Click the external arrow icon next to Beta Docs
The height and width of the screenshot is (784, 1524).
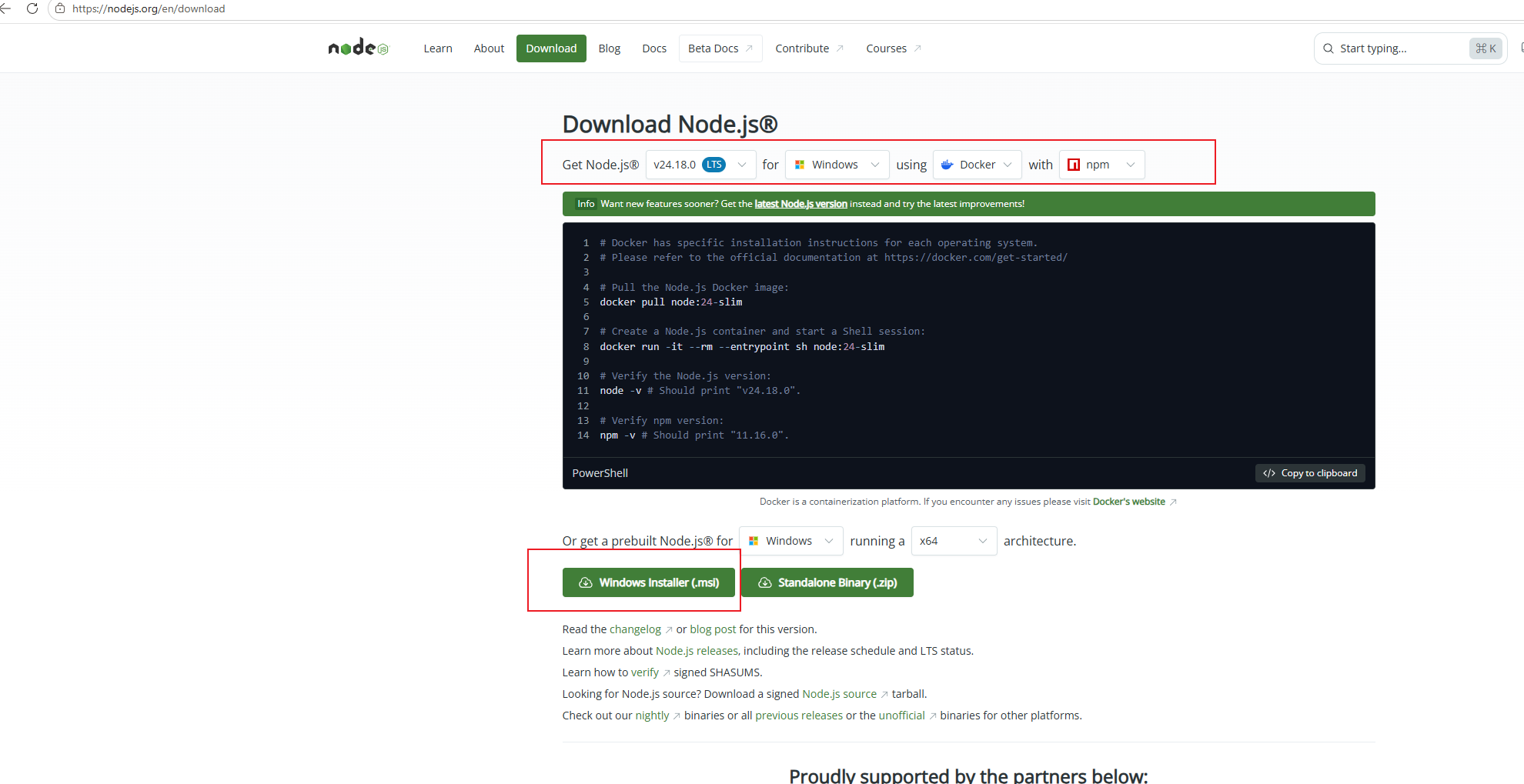[749, 48]
